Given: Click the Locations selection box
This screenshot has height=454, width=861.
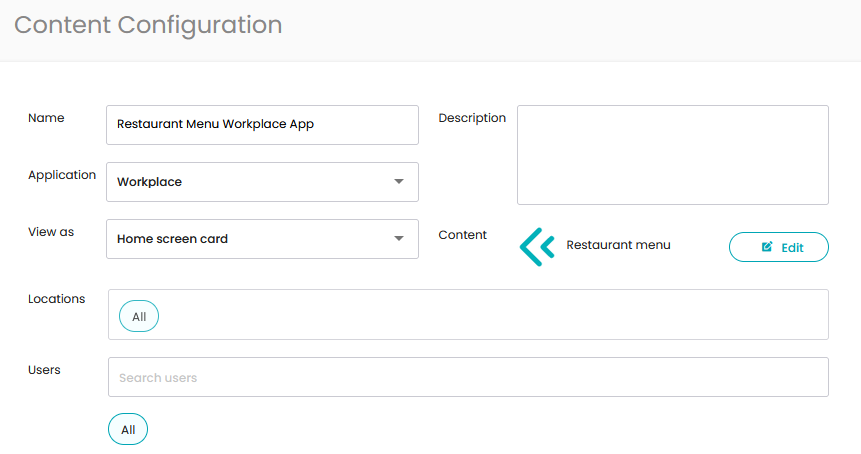Looking at the screenshot, I should (x=468, y=315).
